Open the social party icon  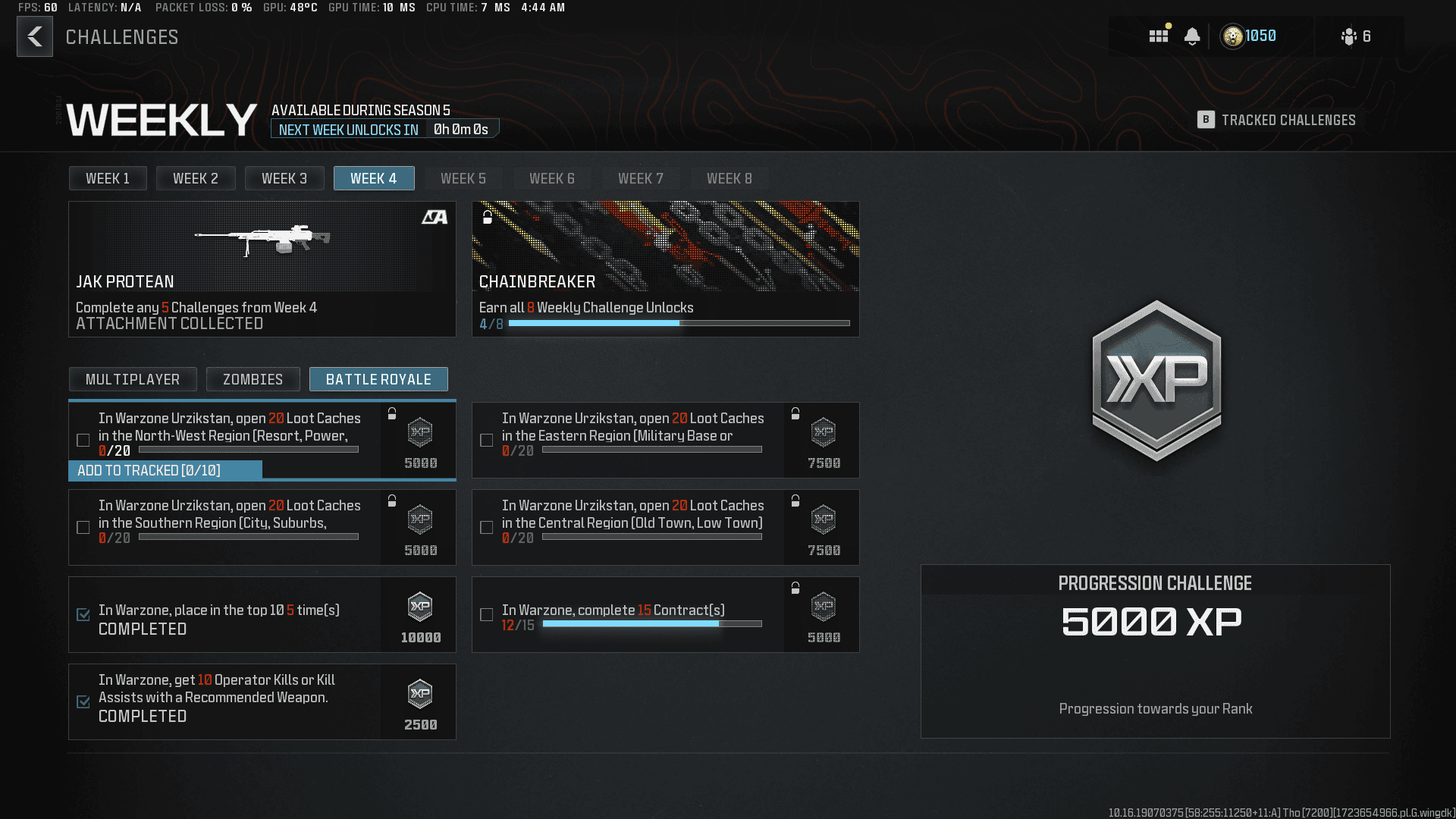click(x=1348, y=36)
